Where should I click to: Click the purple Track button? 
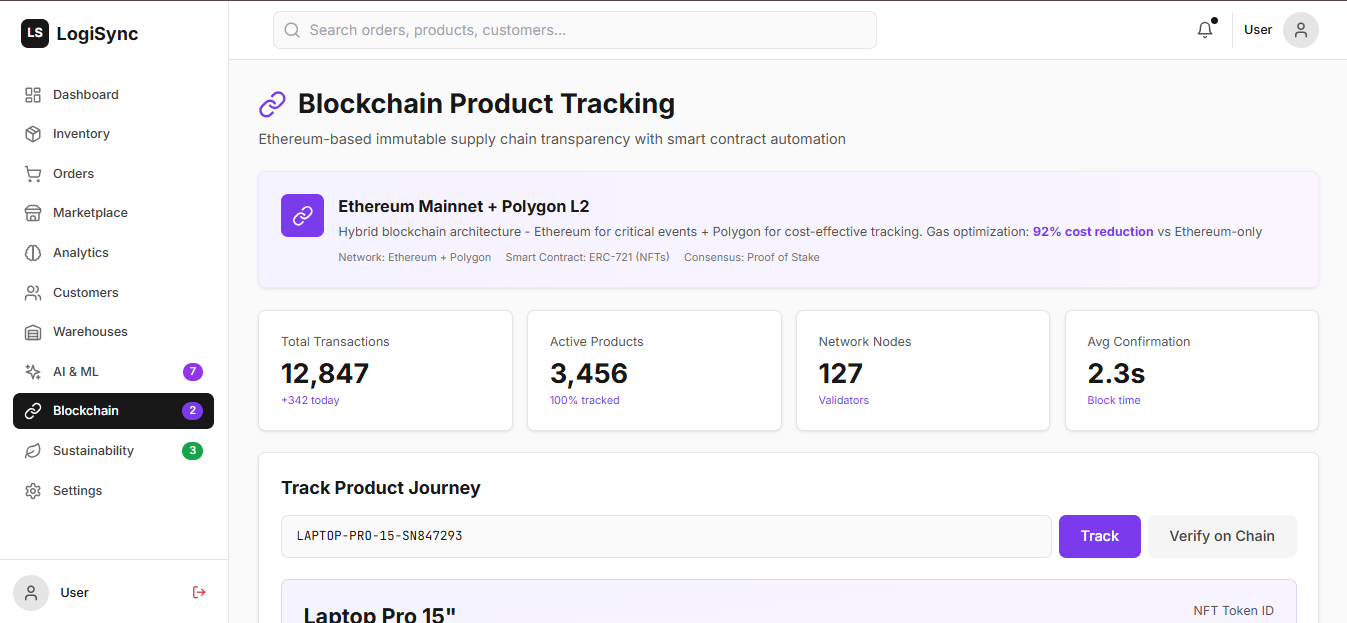coord(1100,536)
